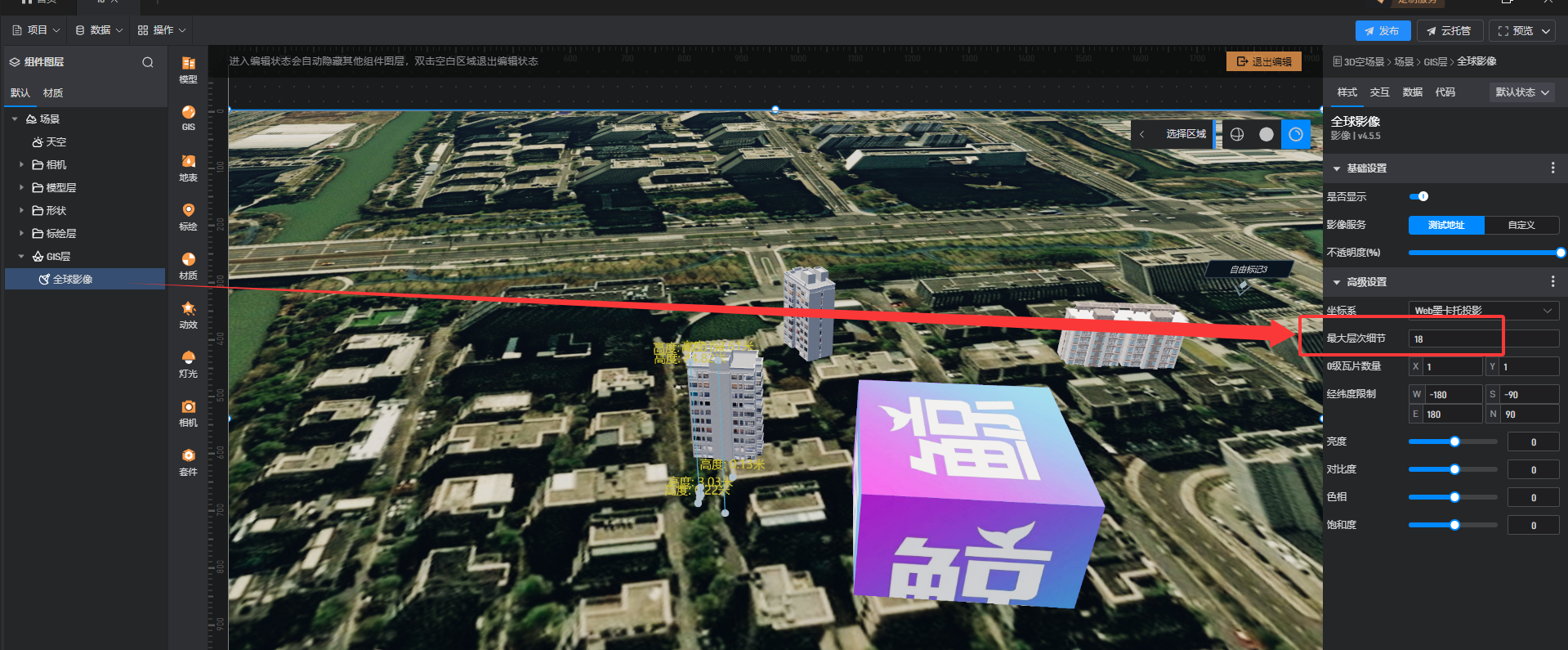The image size is (1568, 650).
Task: Open the 坐标系 Web墨卡托投影 dropdown
Action: click(x=1484, y=311)
